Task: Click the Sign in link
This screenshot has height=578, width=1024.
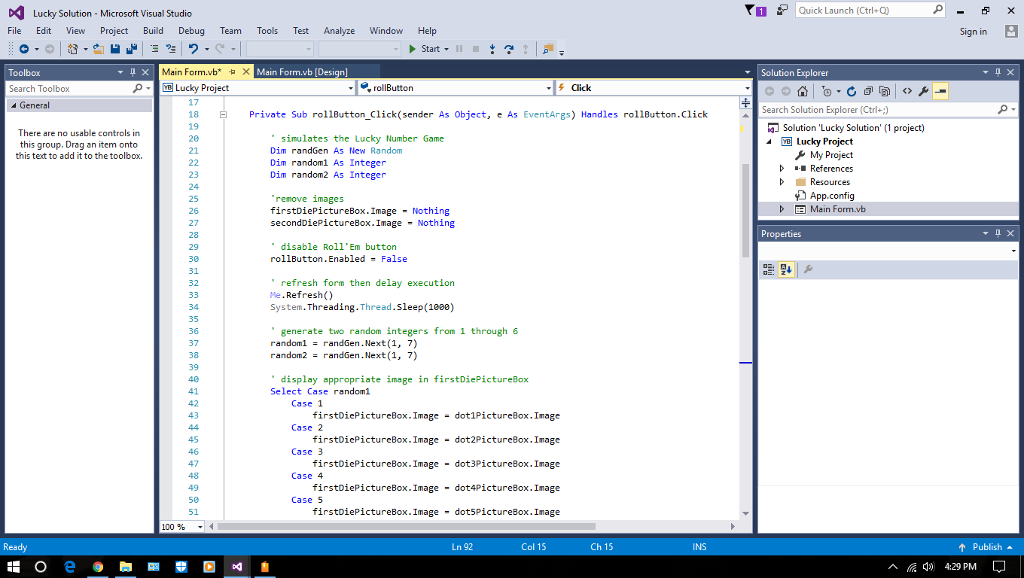Action: [972, 30]
